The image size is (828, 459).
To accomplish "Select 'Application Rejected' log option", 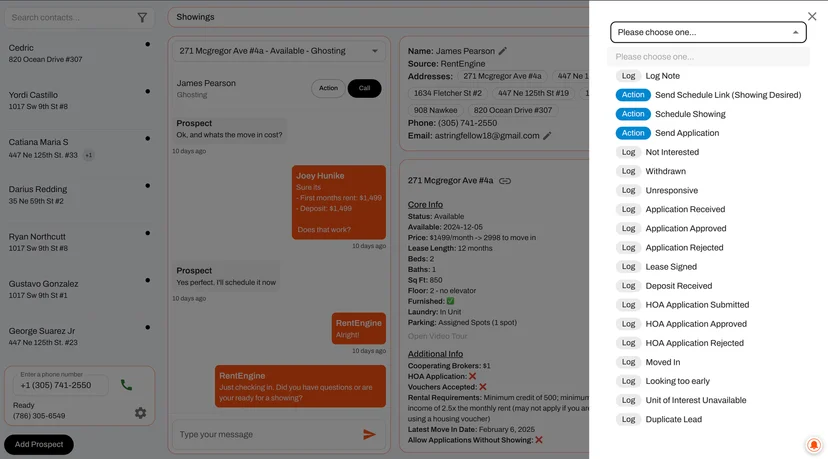I will point(708,248).
